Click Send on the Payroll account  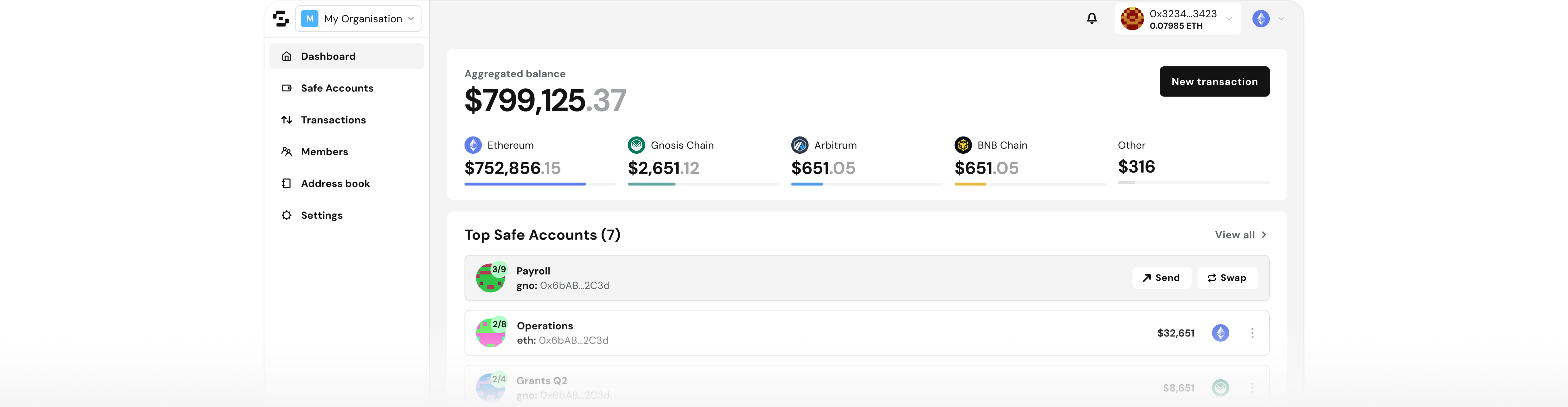tap(1161, 278)
